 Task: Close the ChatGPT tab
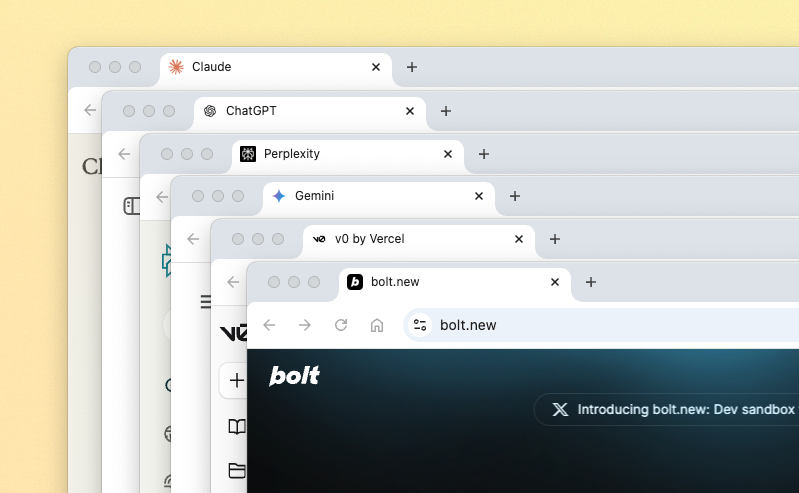tap(410, 111)
